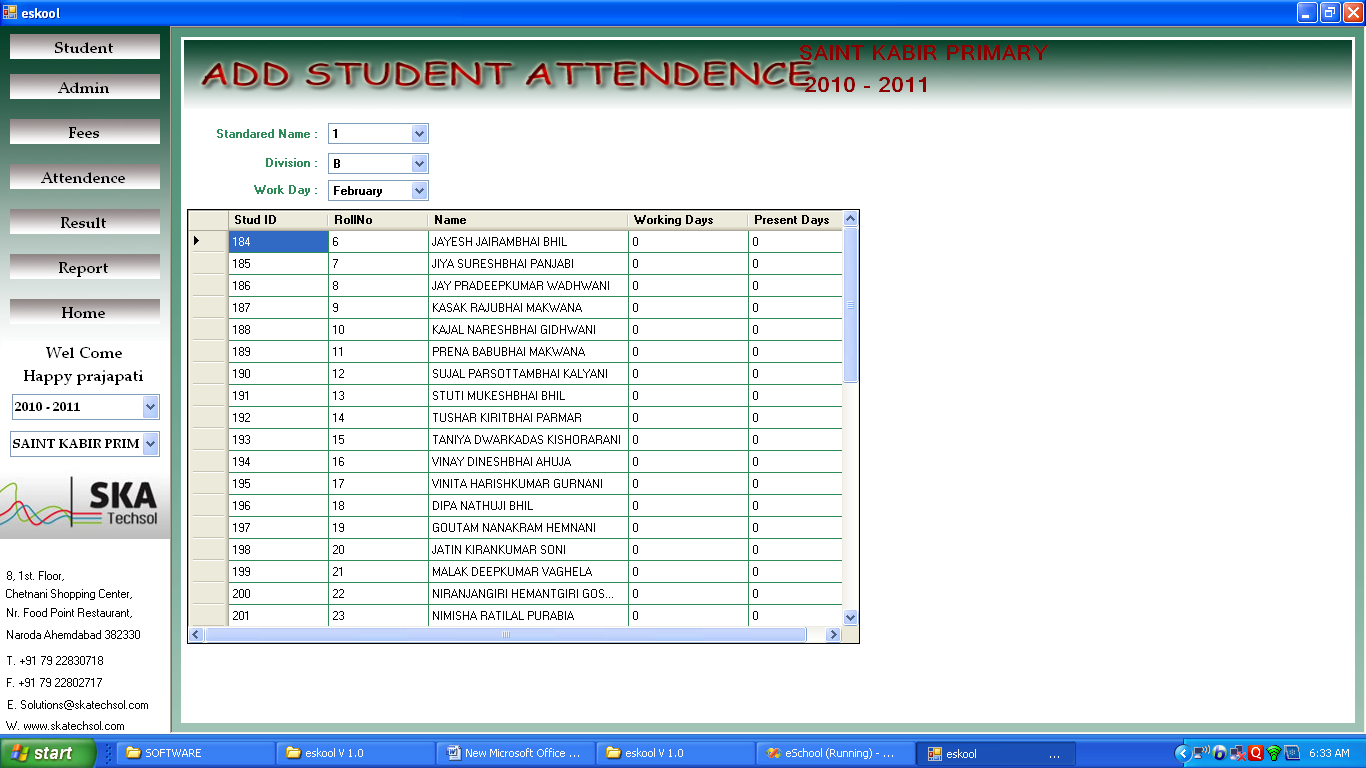
Task: Click the eskool title bar icon
Action: pyautogui.click(x=10, y=13)
